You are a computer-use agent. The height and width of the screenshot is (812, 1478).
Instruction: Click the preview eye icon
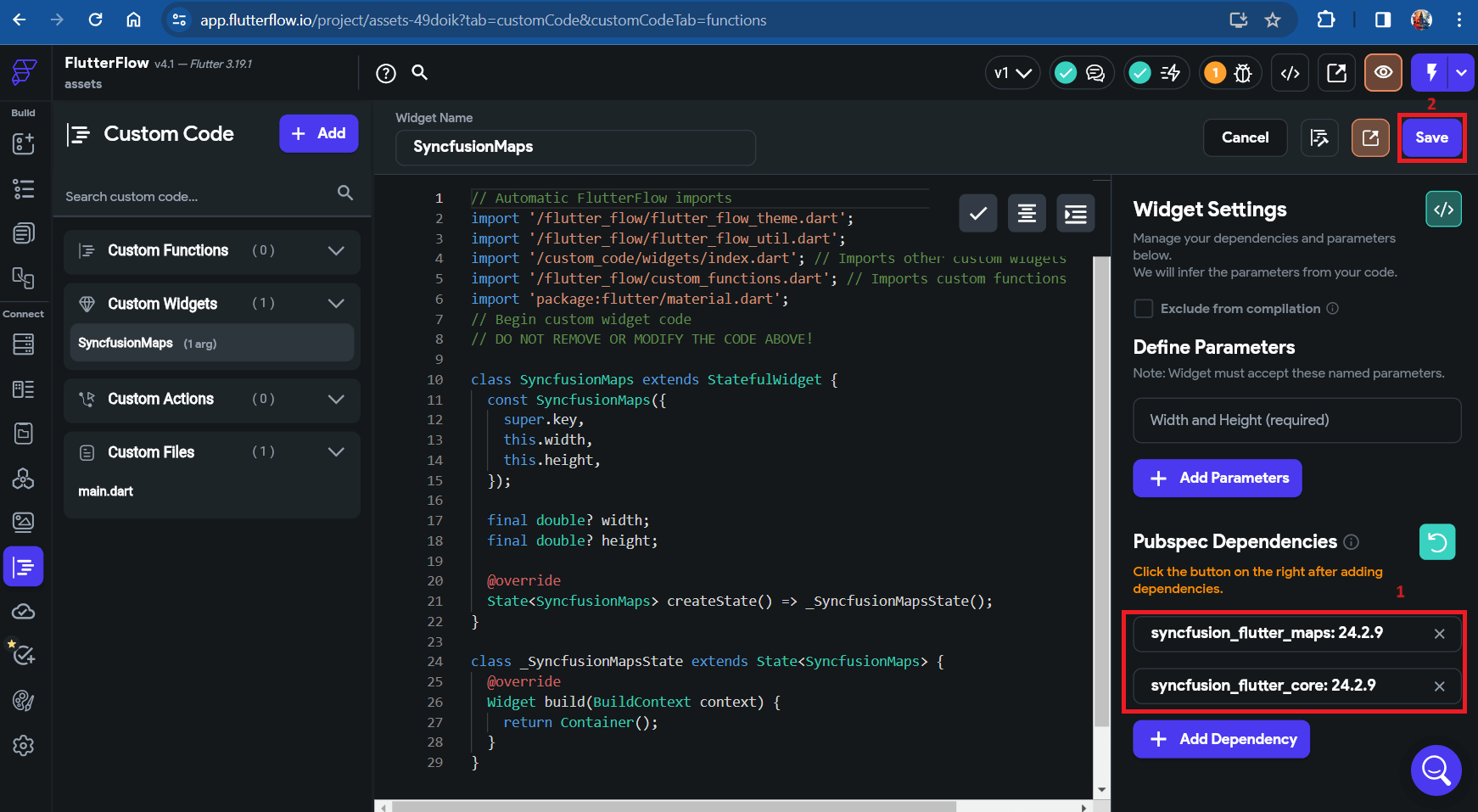point(1383,73)
